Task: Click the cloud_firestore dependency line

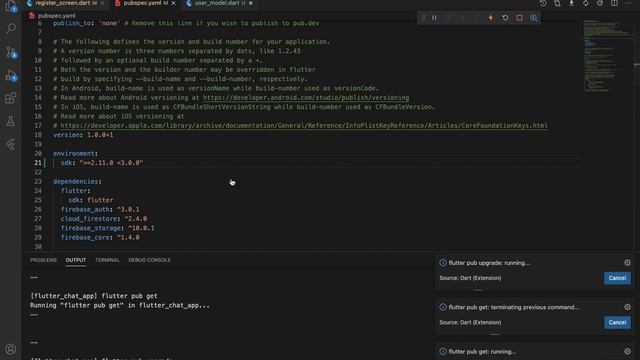Action: (x=104, y=219)
